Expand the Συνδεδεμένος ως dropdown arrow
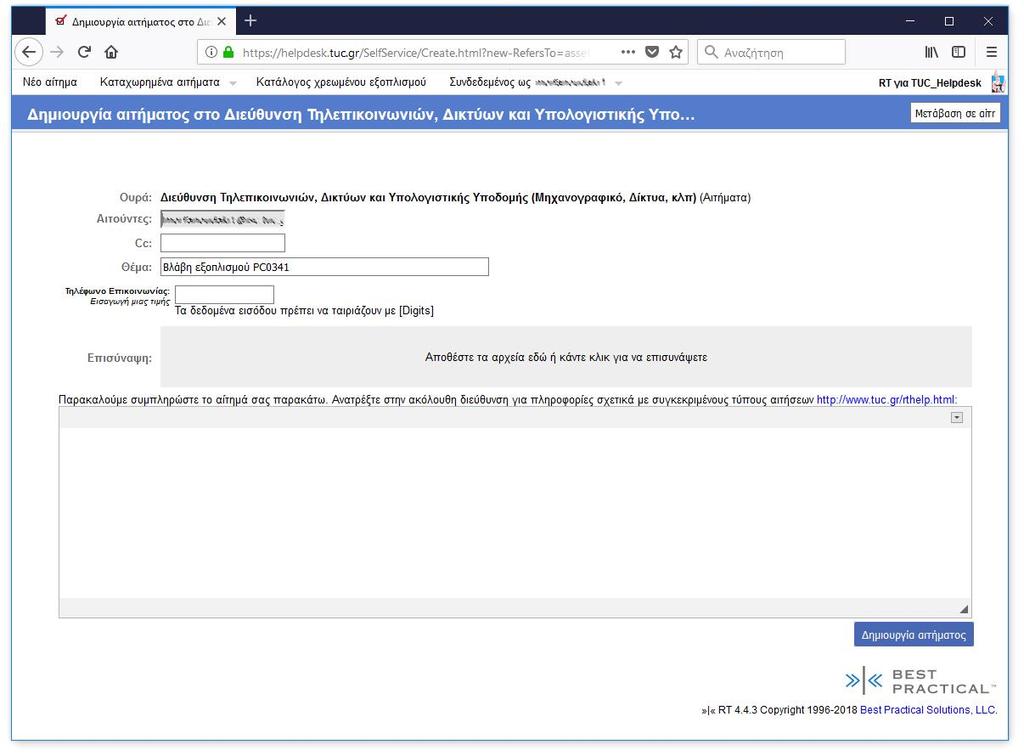 (618, 84)
